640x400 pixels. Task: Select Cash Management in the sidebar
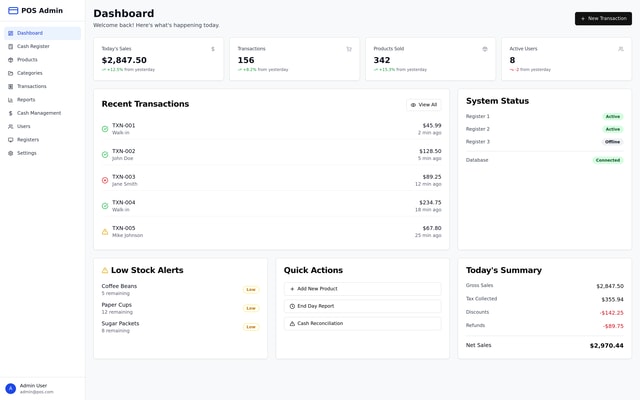(39, 113)
